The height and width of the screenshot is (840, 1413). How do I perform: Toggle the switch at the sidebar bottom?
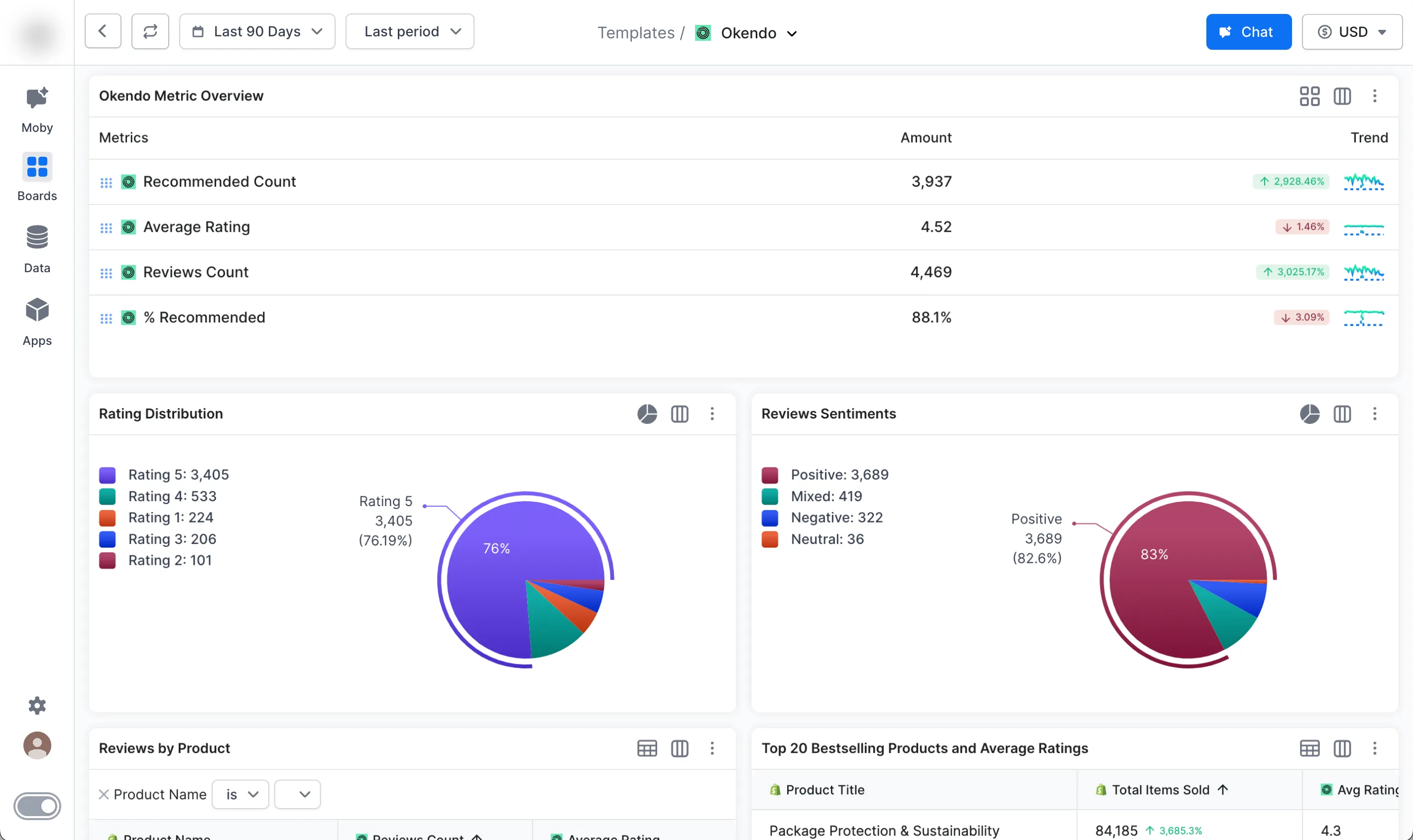coord(37,806)
